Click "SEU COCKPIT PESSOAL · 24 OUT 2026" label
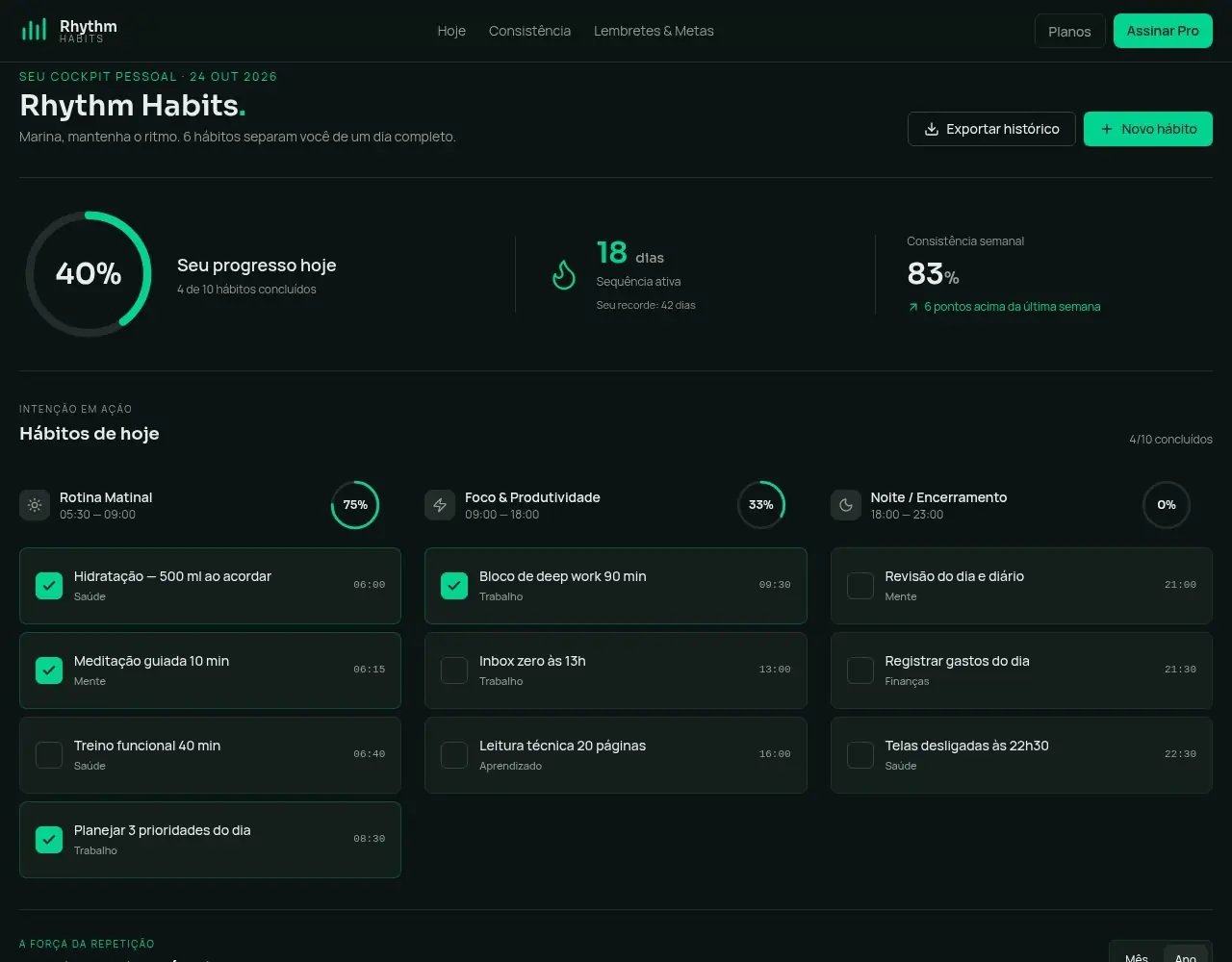 (x=148, y=77)
